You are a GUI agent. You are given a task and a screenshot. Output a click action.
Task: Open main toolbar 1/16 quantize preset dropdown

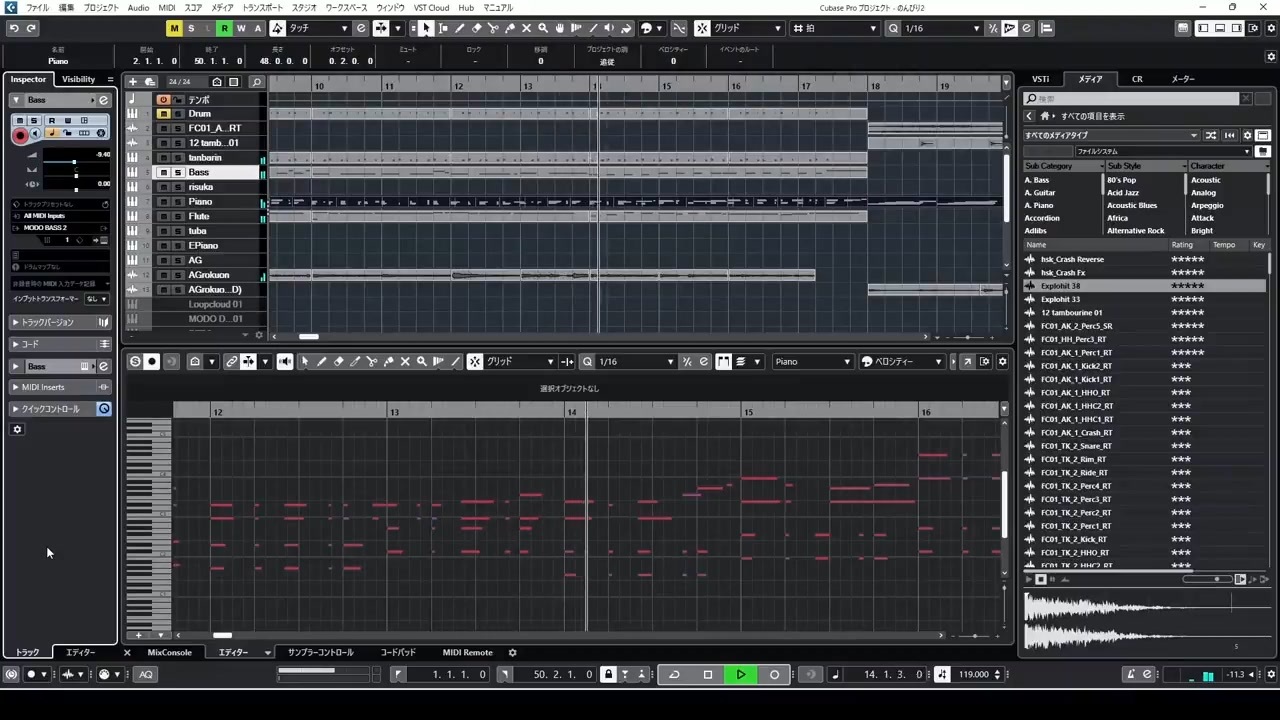(x=942, y=28)
